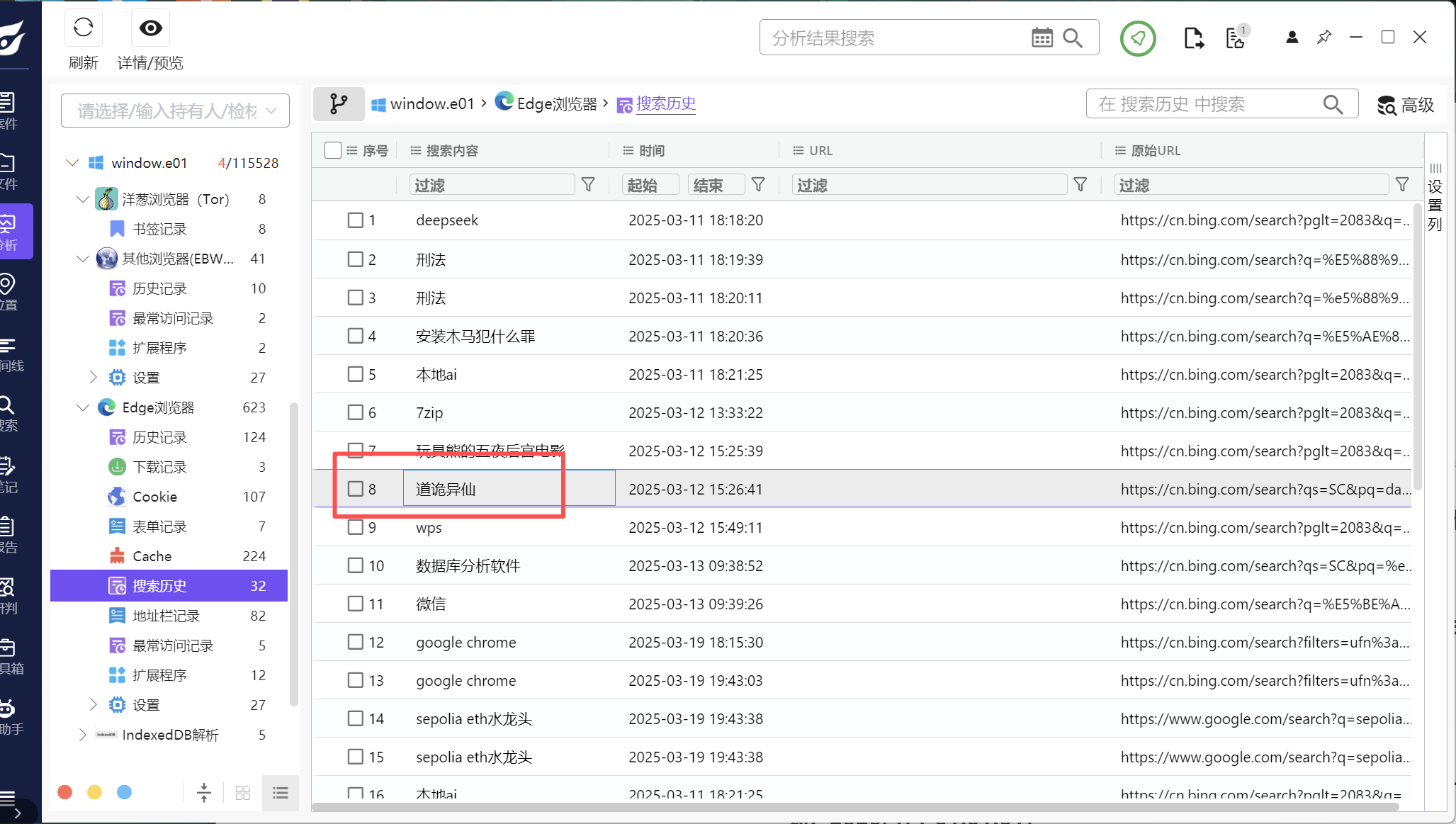Select Cookie under Edge浏览器
1456x824 pixels.
click(x=154, y=497)
